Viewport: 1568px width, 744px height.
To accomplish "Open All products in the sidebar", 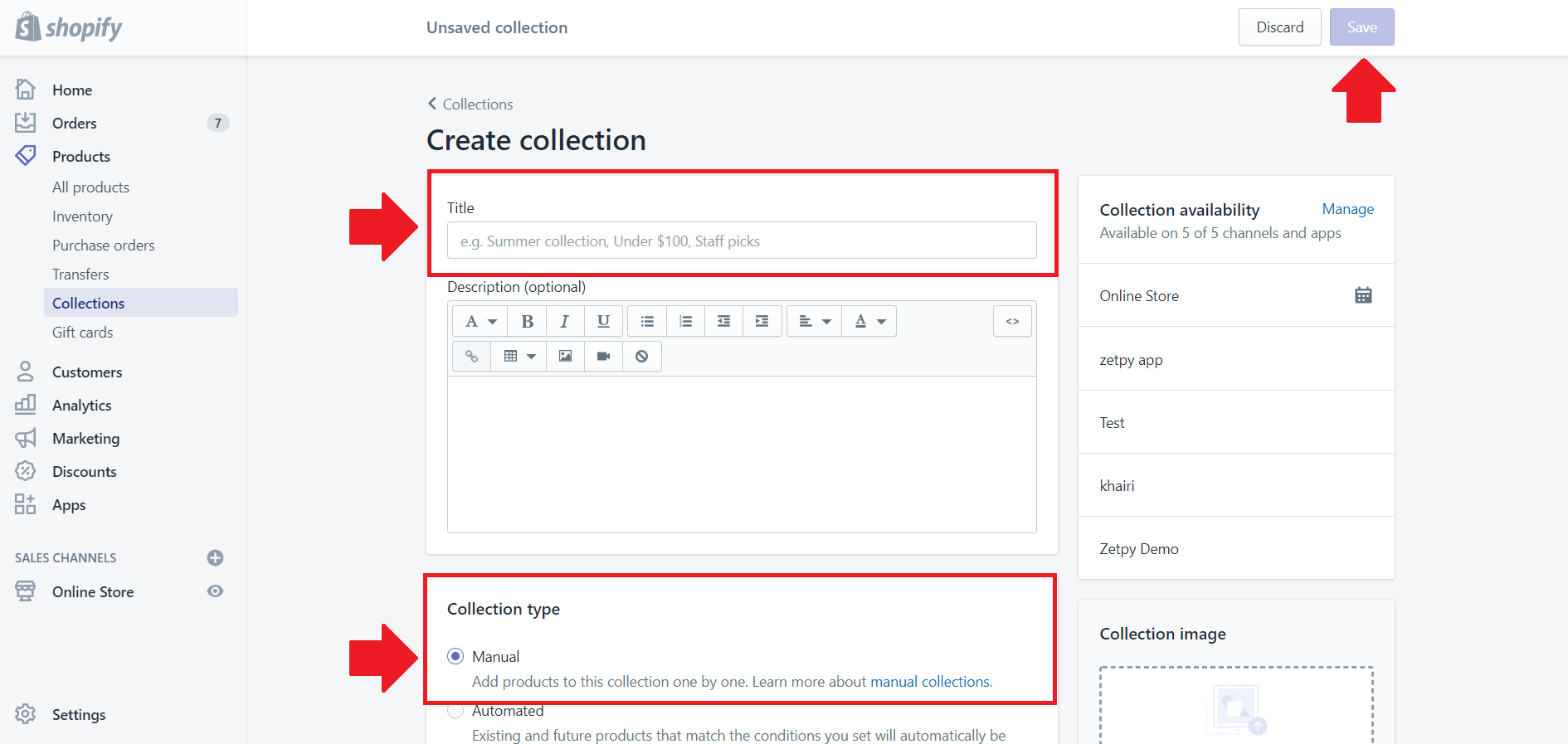I will pyautogui.click(x=90, y=187).
